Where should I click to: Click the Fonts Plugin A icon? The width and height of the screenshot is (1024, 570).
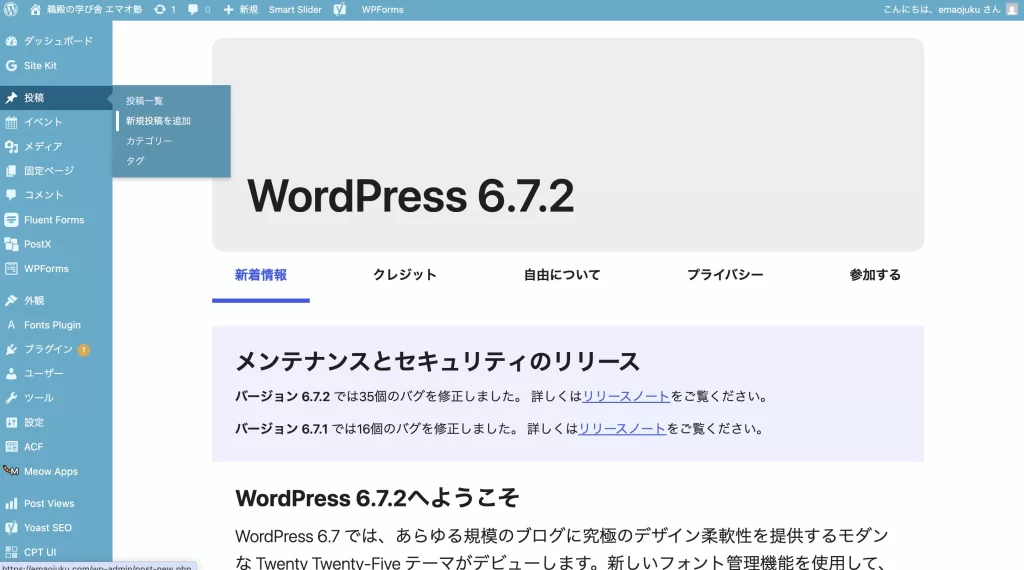coord(11,325)
